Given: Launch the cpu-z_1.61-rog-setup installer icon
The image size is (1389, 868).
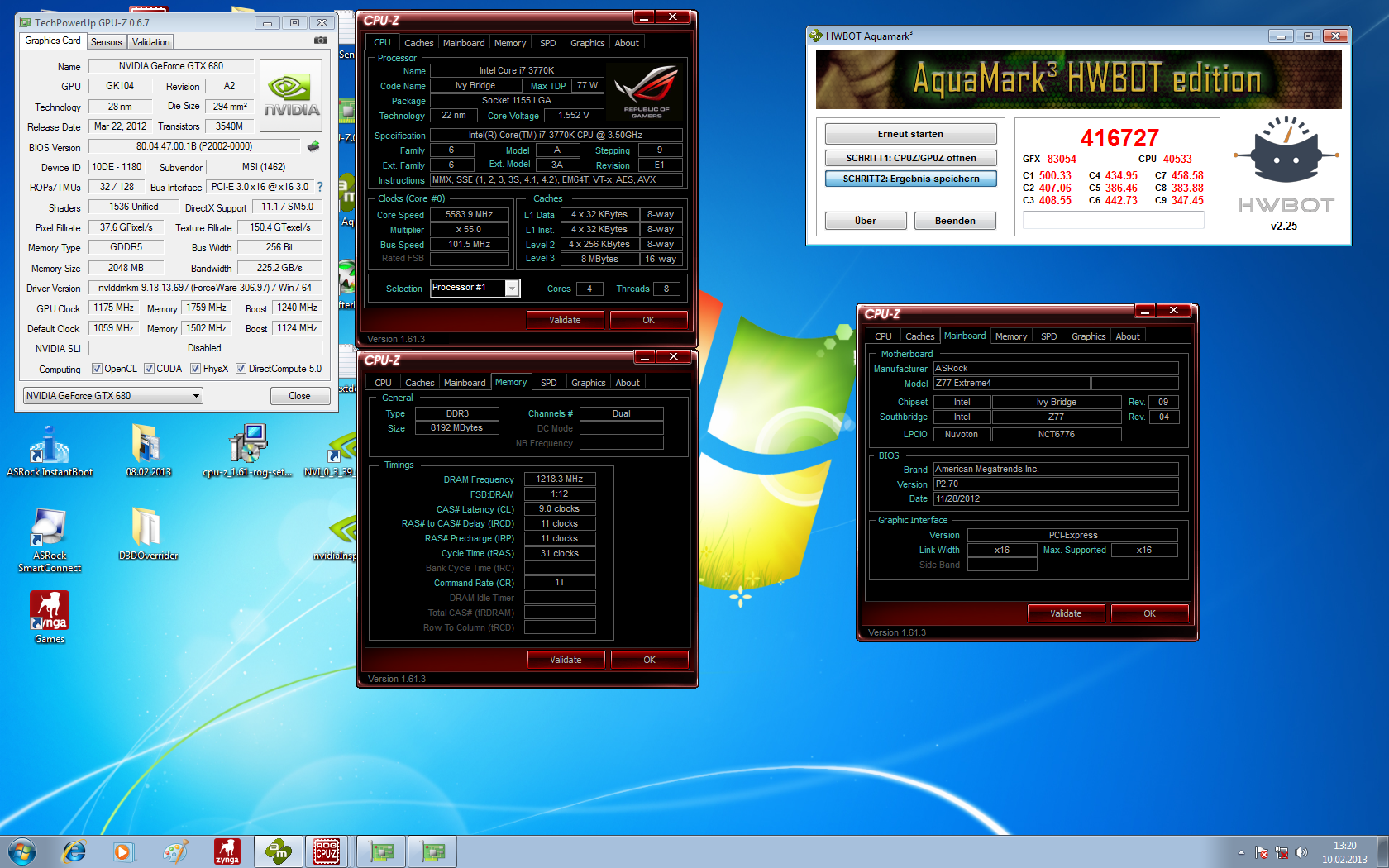Looking at the screenshot, I should pyautogui.click(x=247, y=451).
